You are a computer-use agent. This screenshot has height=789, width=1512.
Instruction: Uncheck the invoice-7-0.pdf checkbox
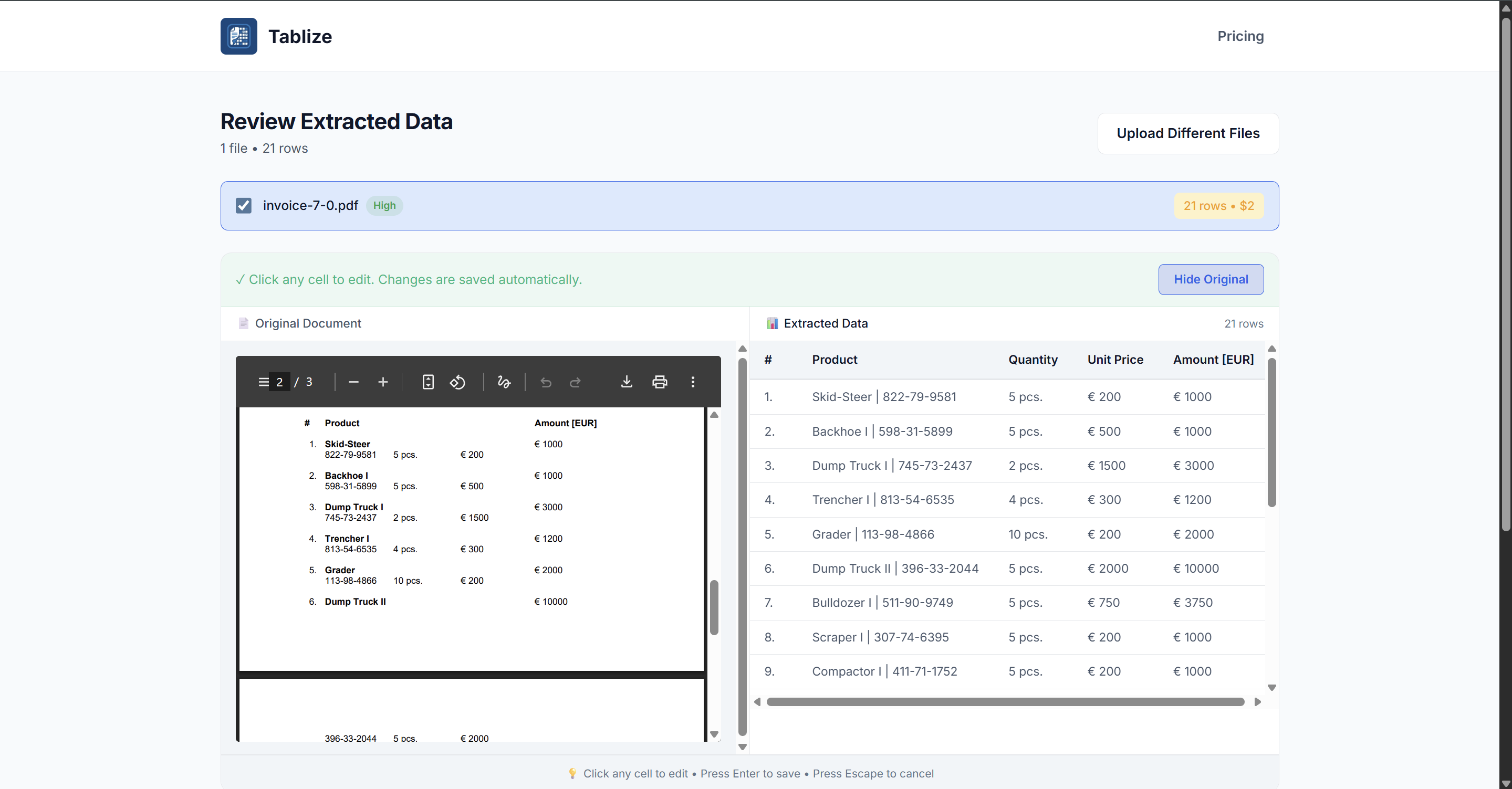[x=244, y=205]
